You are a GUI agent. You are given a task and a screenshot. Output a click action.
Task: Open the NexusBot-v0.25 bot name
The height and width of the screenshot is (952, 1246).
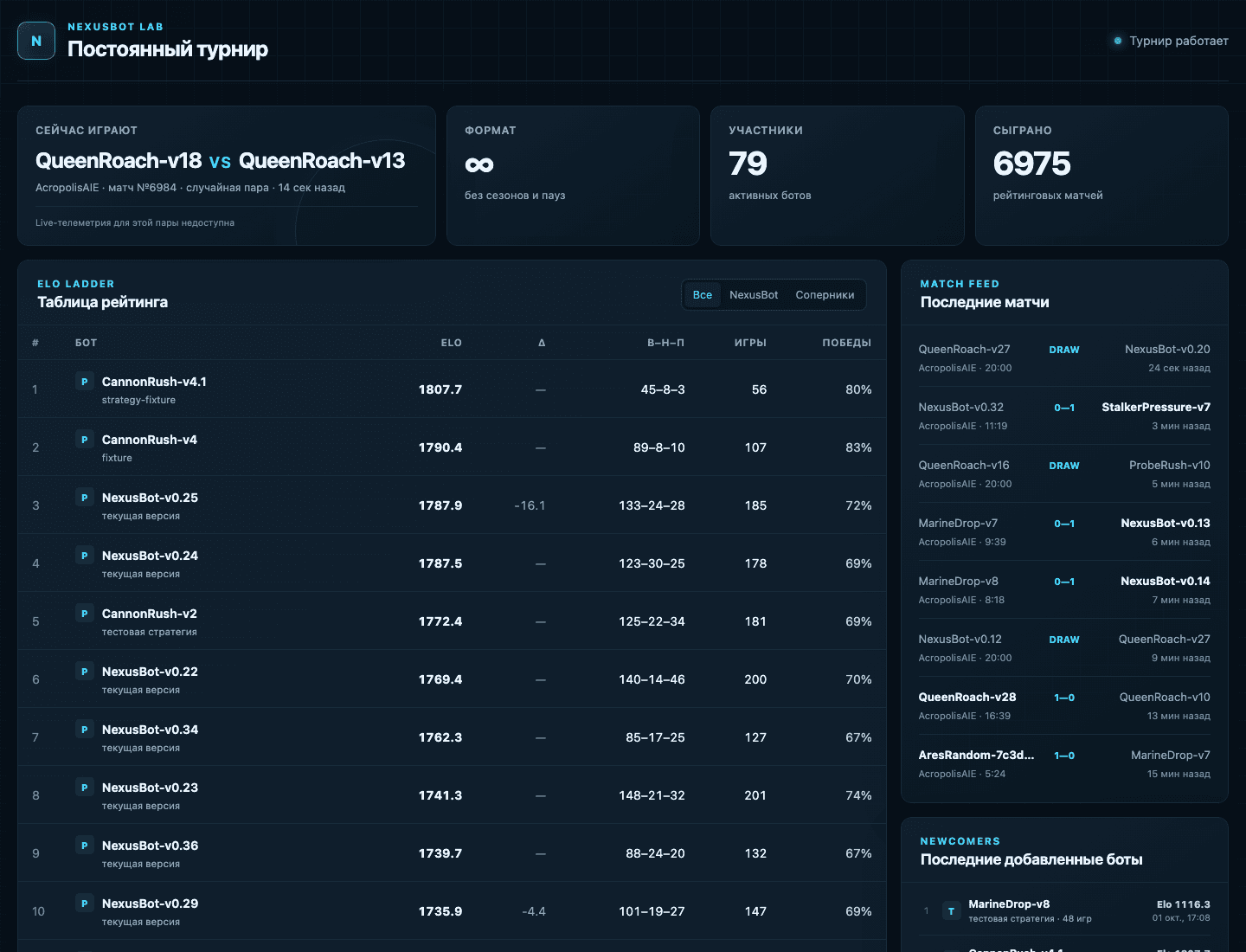click(150, 498)
